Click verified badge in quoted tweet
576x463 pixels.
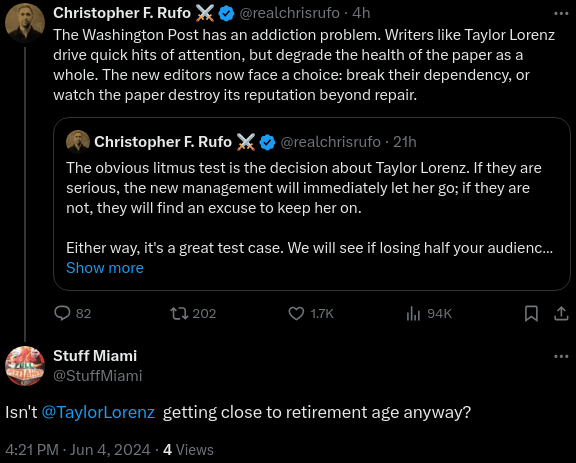267,142
